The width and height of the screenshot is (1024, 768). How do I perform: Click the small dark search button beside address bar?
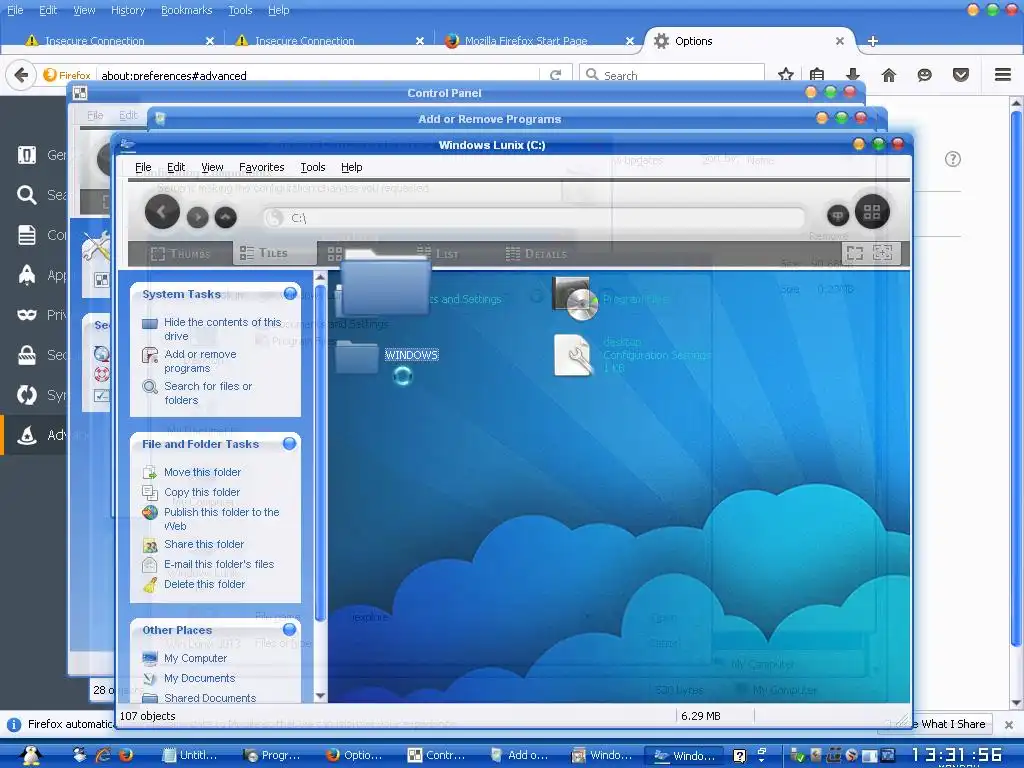point(838,215)
